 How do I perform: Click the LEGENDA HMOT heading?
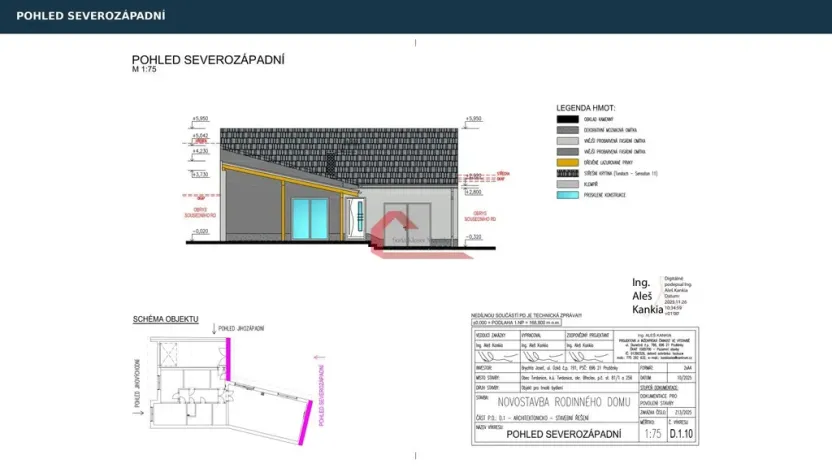[x=586, y=108]
